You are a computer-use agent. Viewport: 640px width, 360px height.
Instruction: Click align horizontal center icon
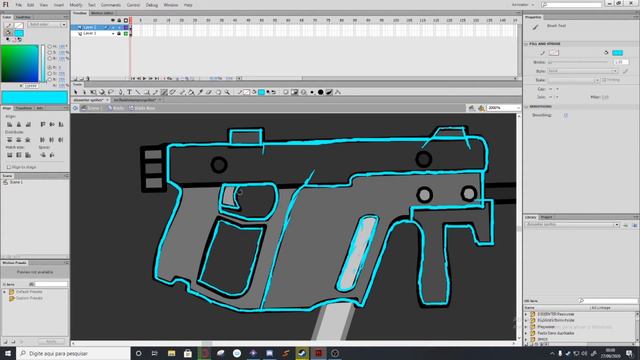pyautogui.click(x=19, y=124)
